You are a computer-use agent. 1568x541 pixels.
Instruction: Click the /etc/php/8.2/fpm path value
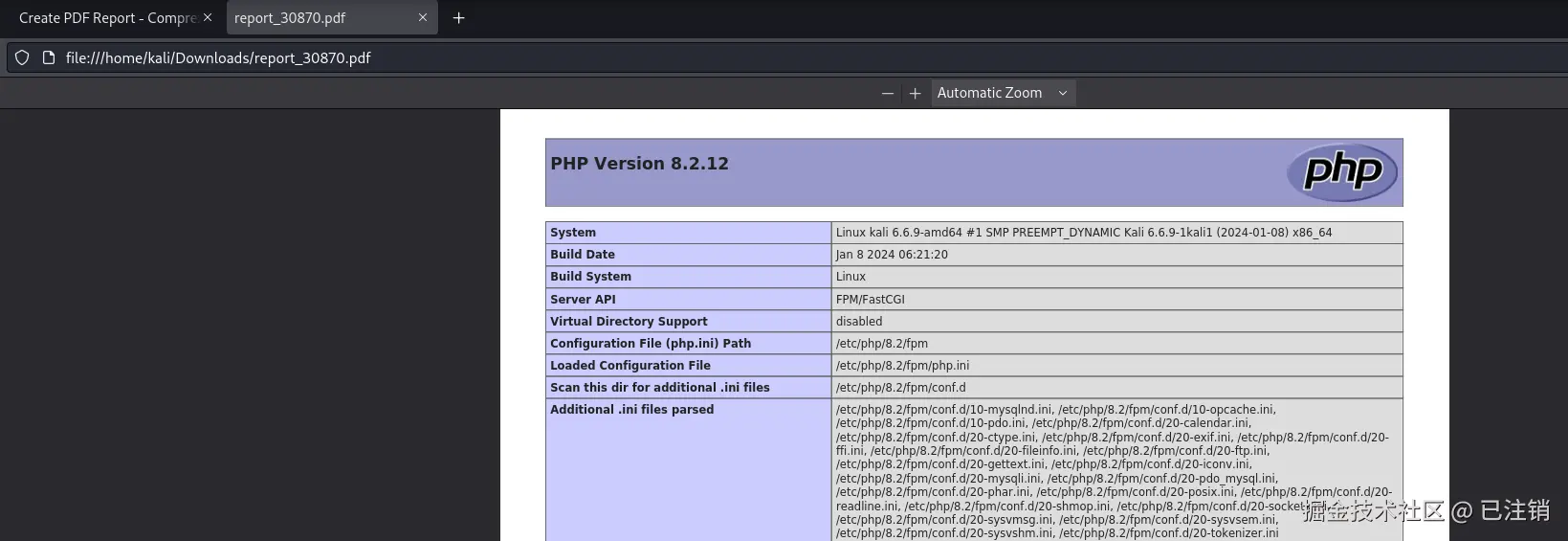882,344
